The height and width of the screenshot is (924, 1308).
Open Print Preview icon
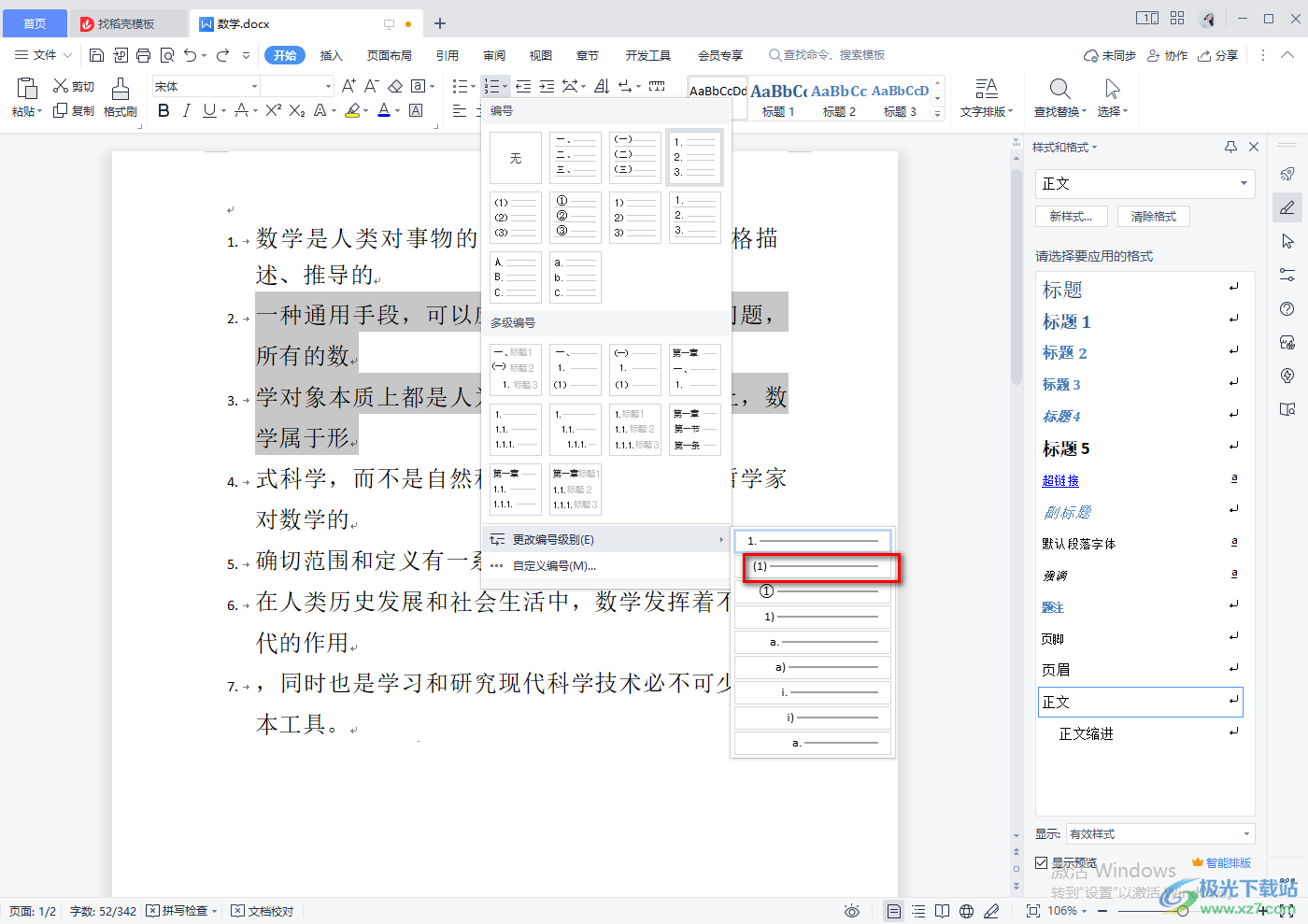click(x=167, y=55)
